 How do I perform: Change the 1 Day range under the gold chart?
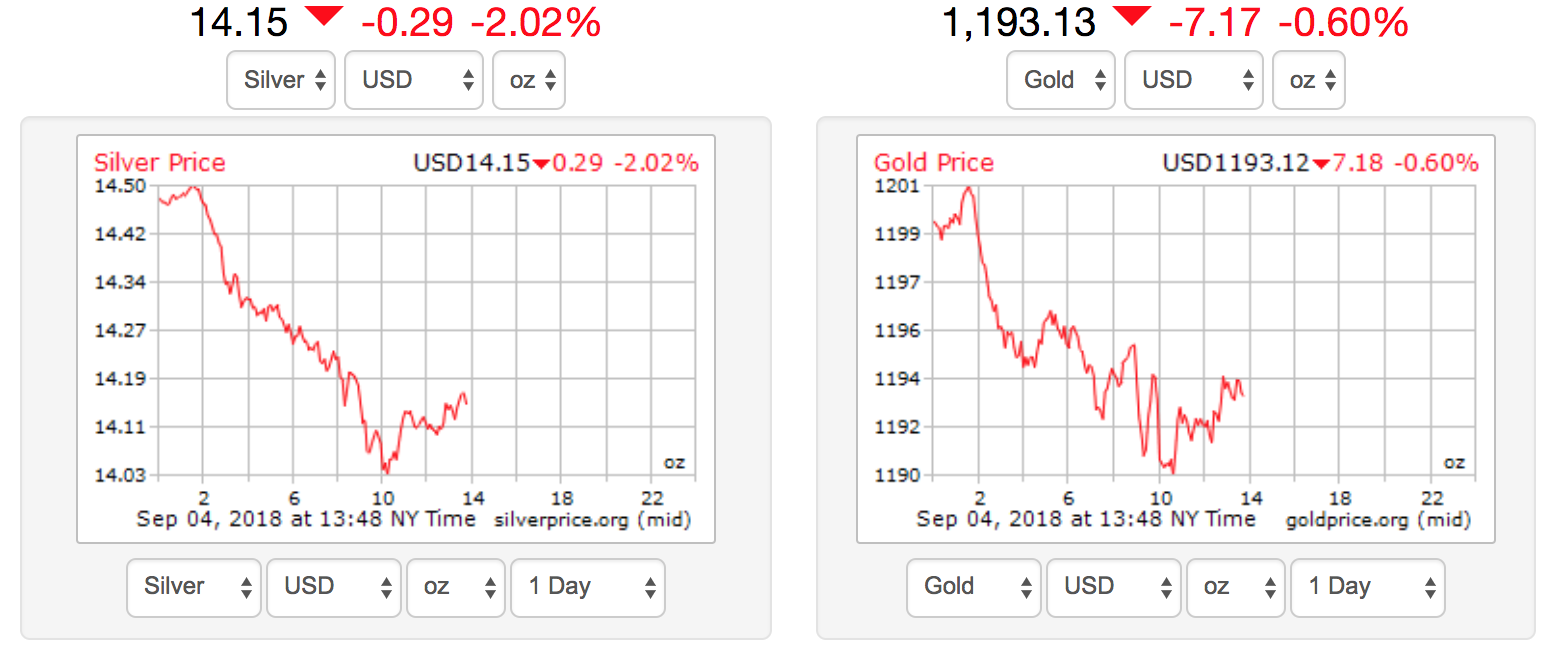coord(1367,587)
